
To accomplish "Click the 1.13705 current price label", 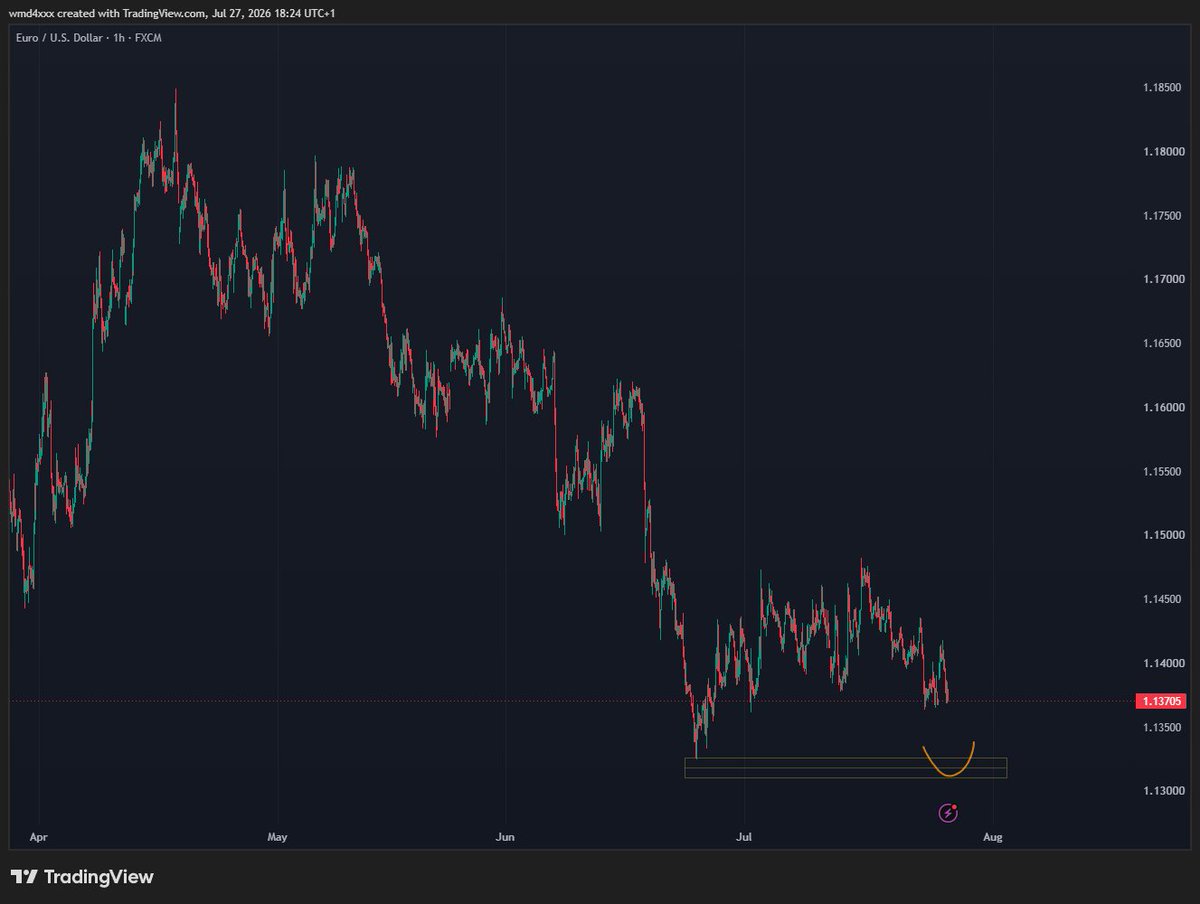I will [1162, 701].
